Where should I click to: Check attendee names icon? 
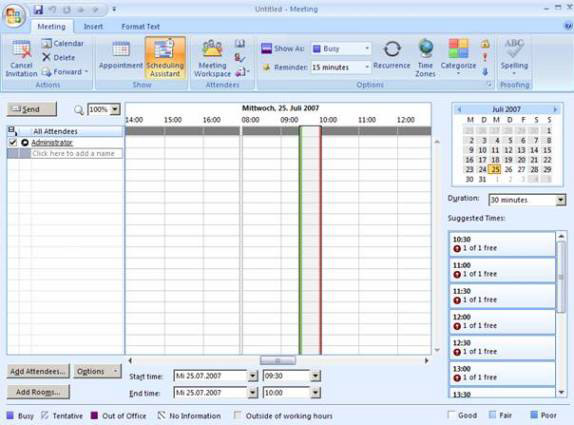tap(240, 57)
